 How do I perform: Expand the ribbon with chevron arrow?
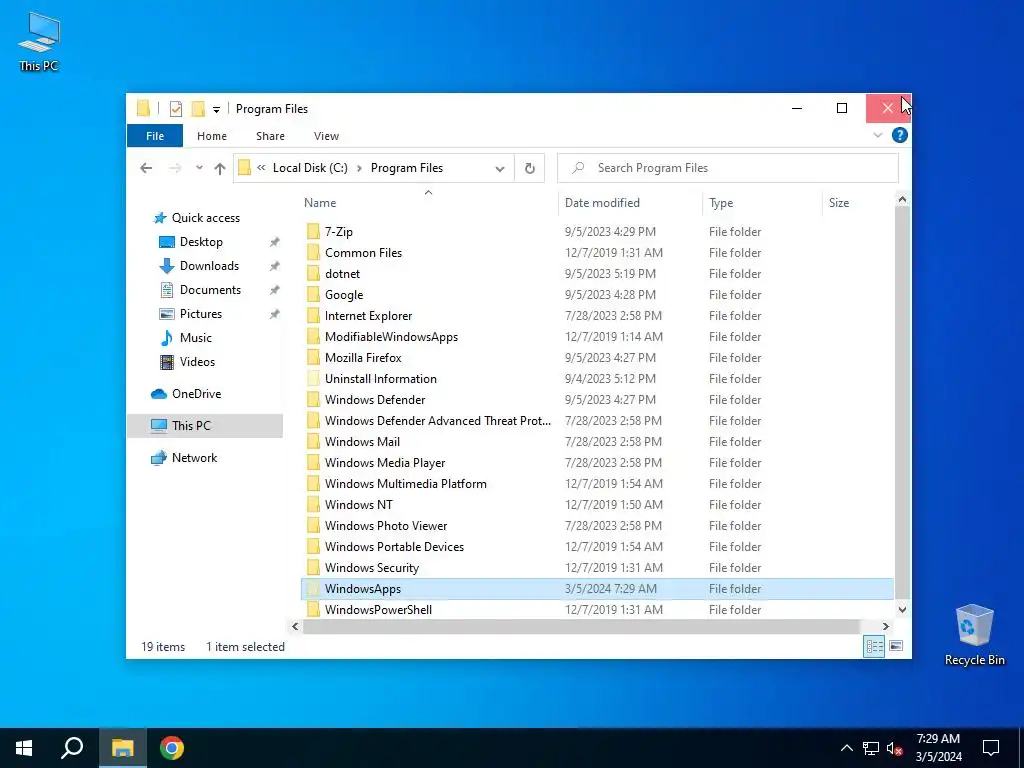click(878, 135)
